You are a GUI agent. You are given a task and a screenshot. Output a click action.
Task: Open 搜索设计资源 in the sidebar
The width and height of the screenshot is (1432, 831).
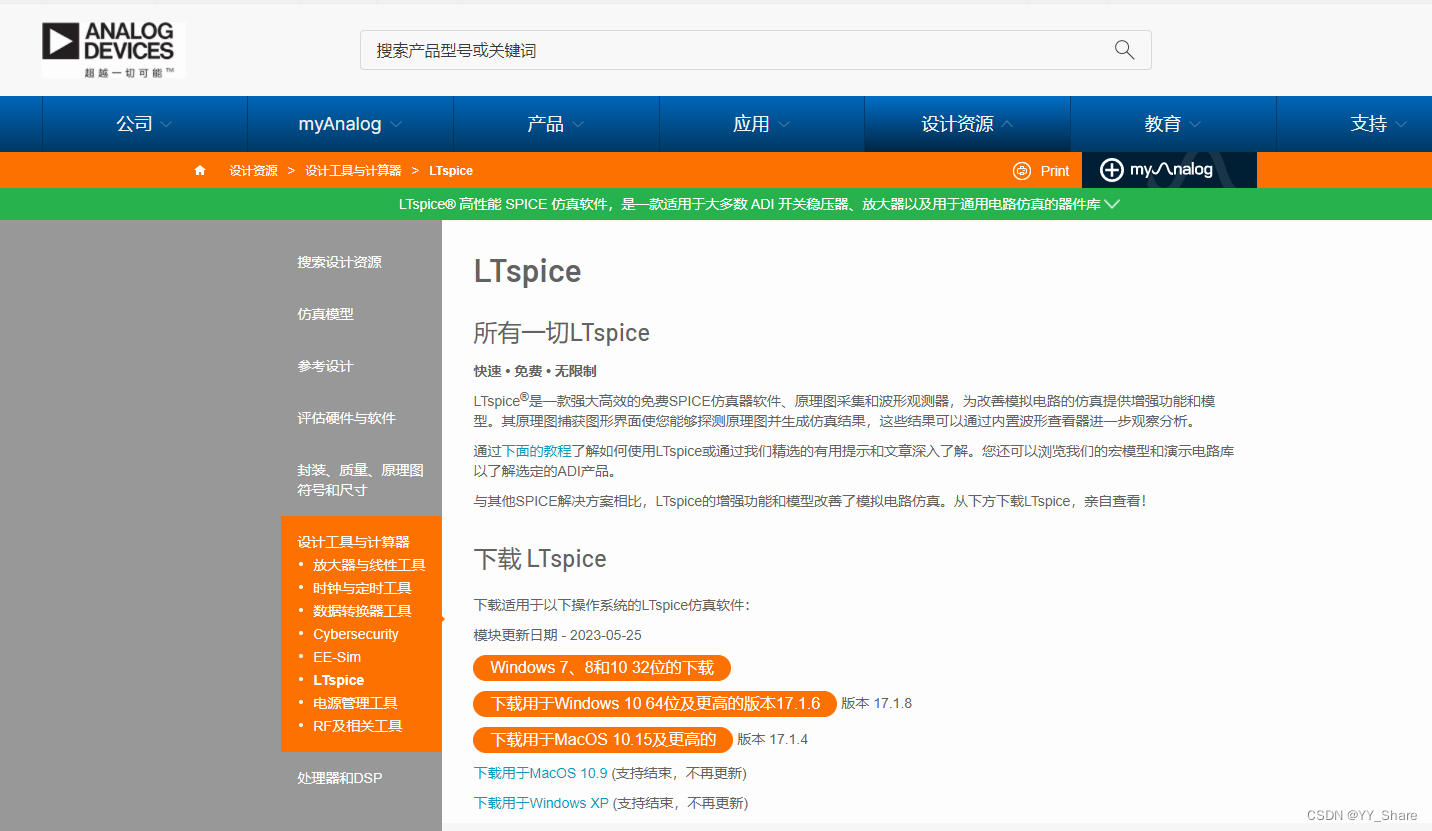[339, 262]
